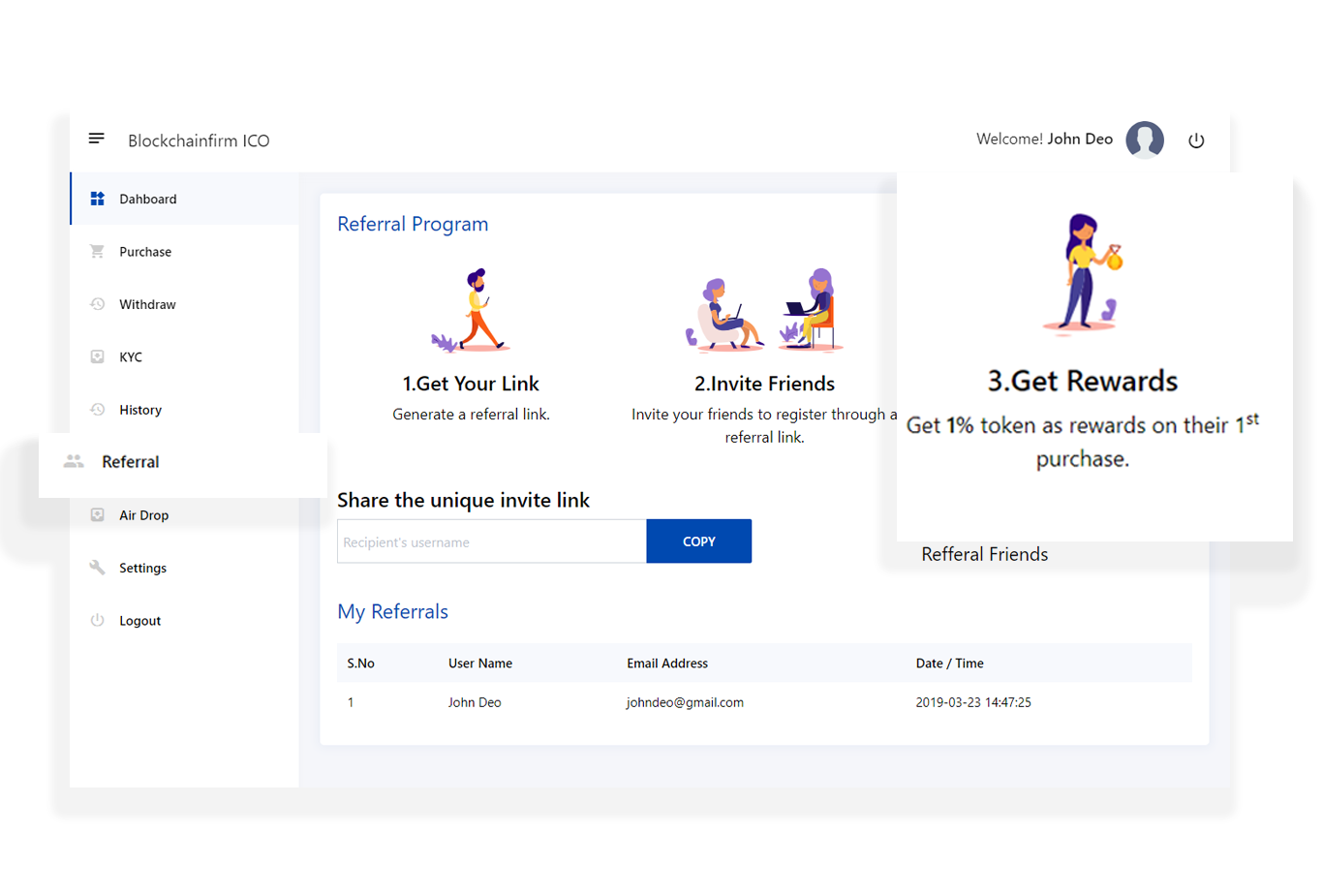1323x896 pixels.
Task: Click the Get Rewards illustration
Action: pyautogui.click(x=1083, y=273)
